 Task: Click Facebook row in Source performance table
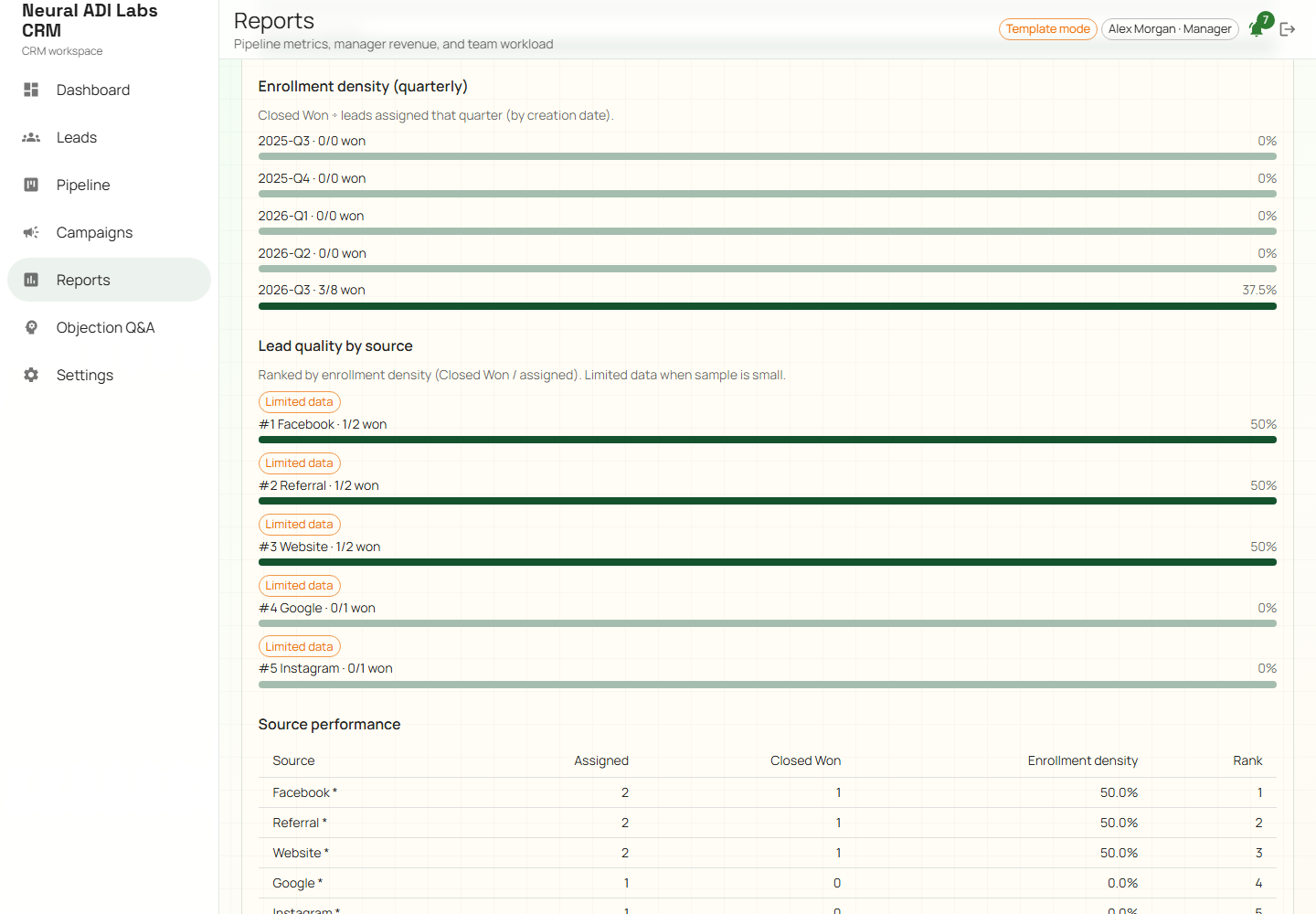[x=768, y=792]
